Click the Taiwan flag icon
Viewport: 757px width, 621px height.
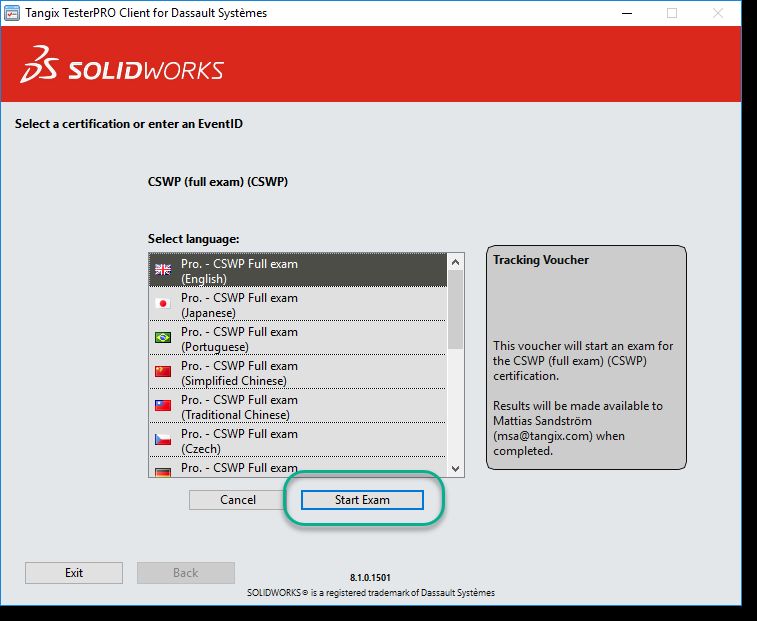[163, 405]
